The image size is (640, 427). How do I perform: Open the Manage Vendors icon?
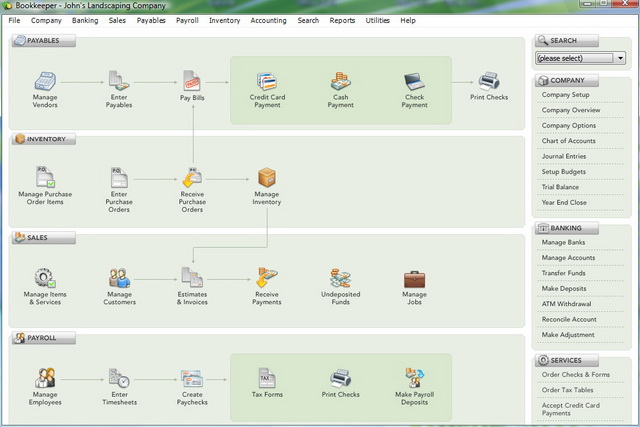45,81
